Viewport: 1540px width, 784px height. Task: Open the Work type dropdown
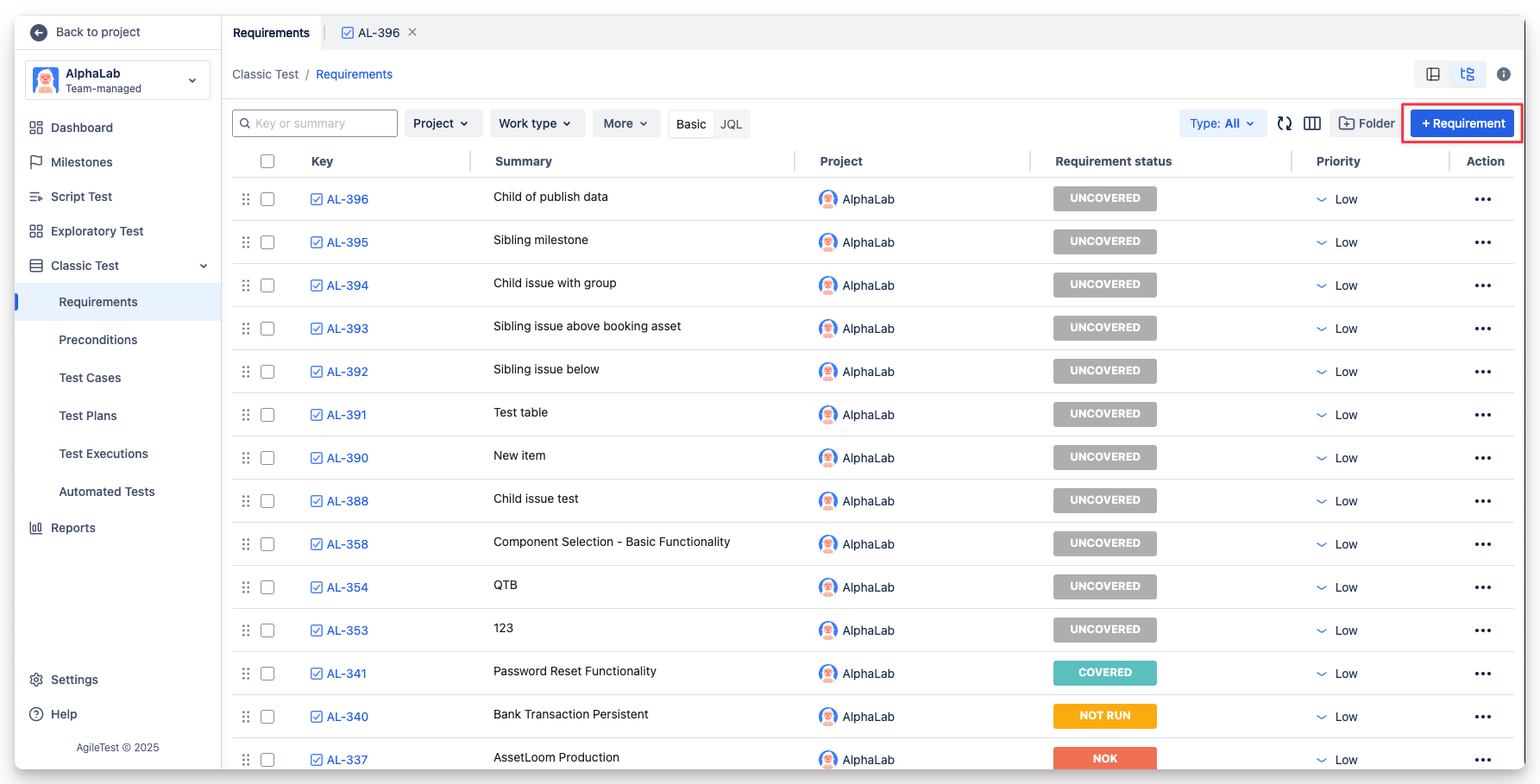coord(536,123)
